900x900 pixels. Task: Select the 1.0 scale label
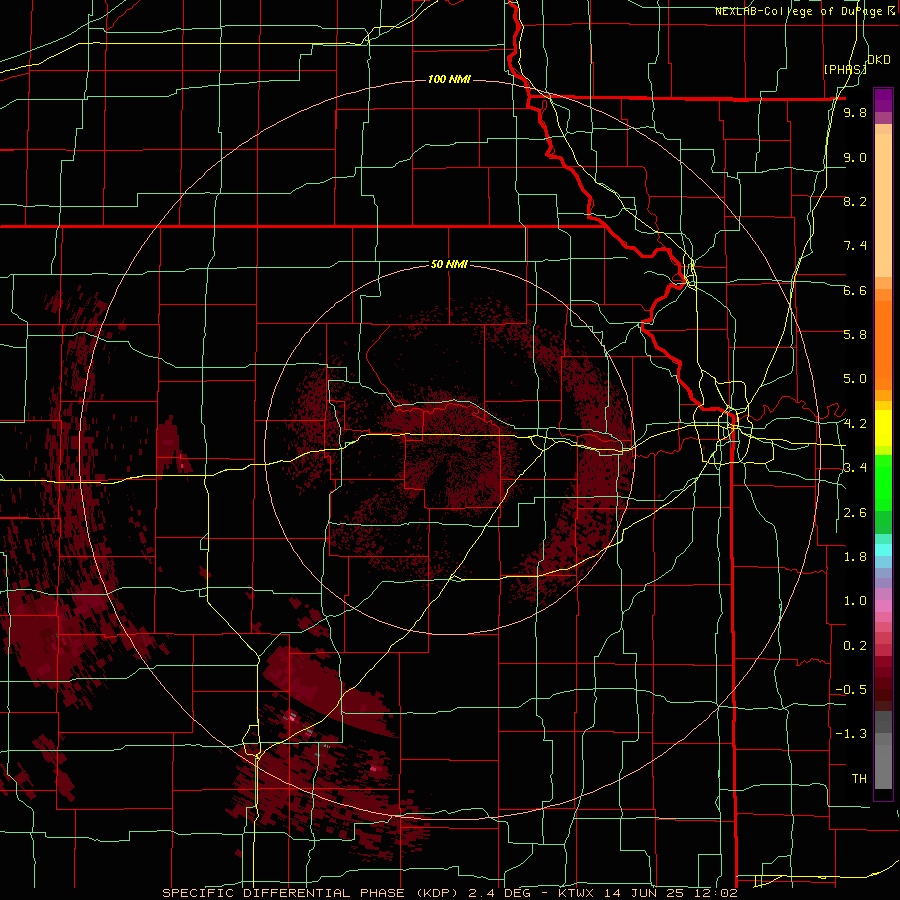[x=855, y=601]
